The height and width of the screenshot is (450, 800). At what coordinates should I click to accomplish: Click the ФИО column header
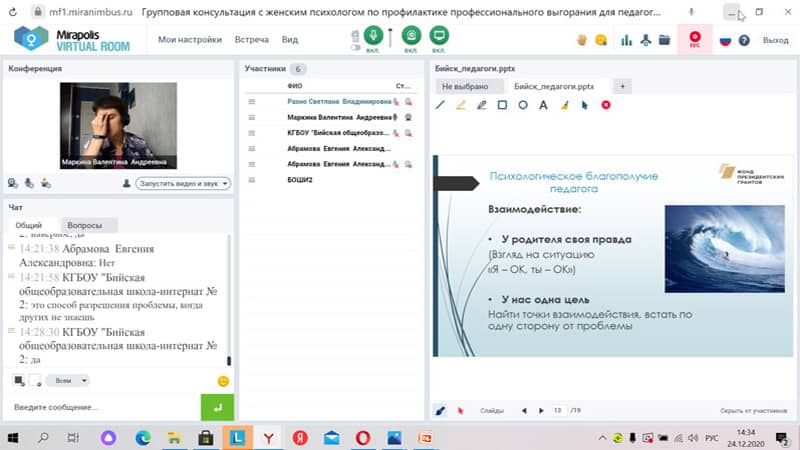pos(295,86)
